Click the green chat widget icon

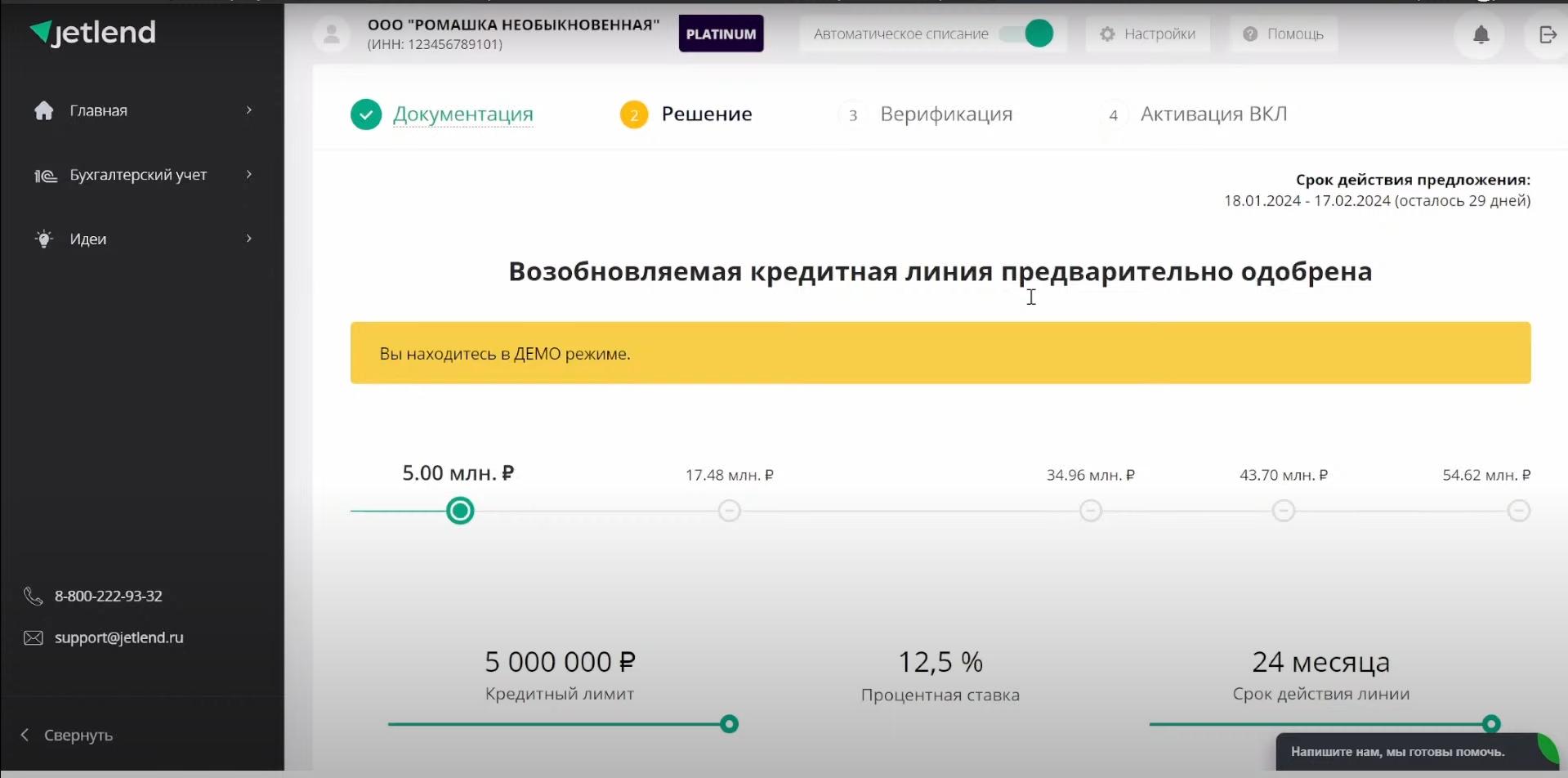1548,748
